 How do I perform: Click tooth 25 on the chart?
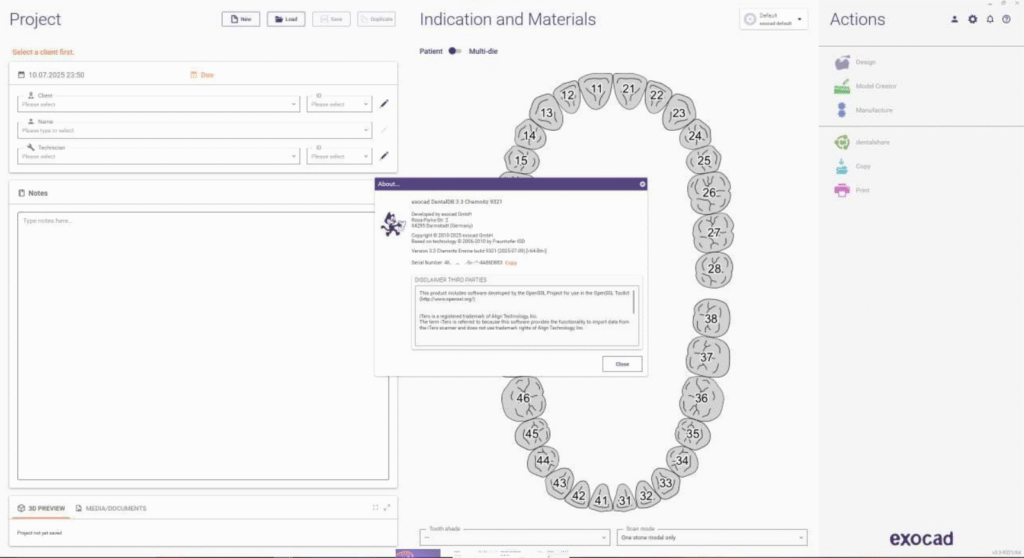pos(703,160)
